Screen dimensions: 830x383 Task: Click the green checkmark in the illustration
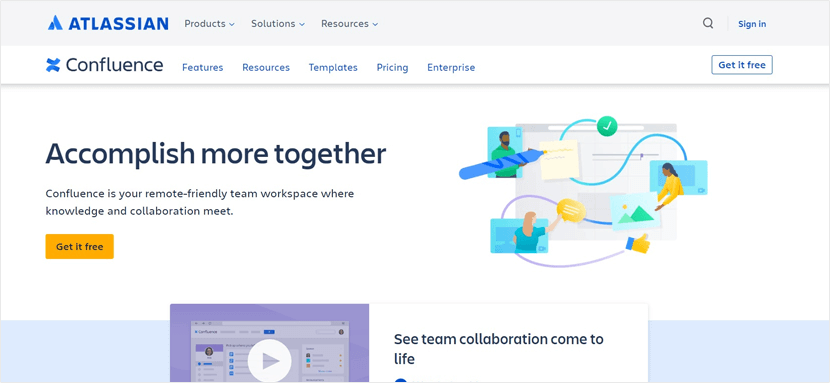tap(607, 126)
